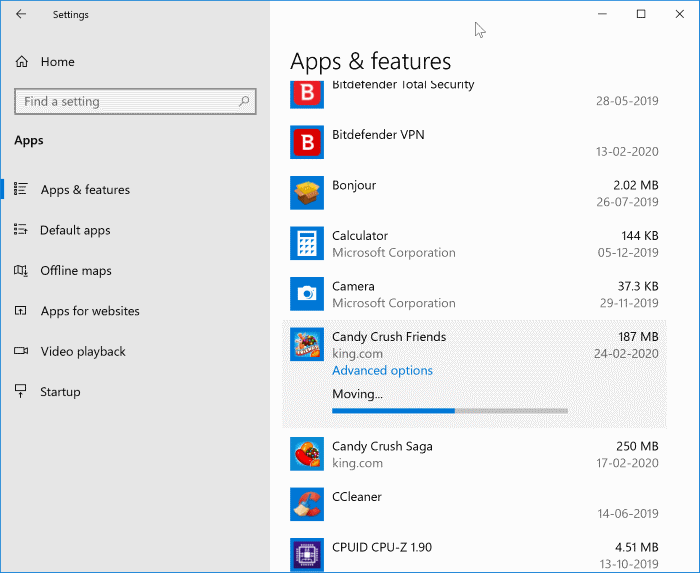
Task: Go back with the Settings back arrow
Action: (x=21, y=14)
